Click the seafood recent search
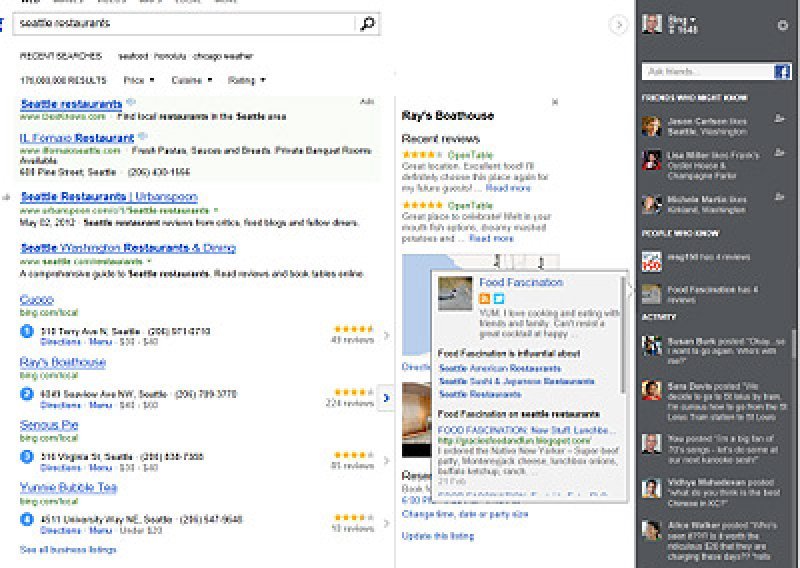800x568 pixels. (x=133, y=56)
